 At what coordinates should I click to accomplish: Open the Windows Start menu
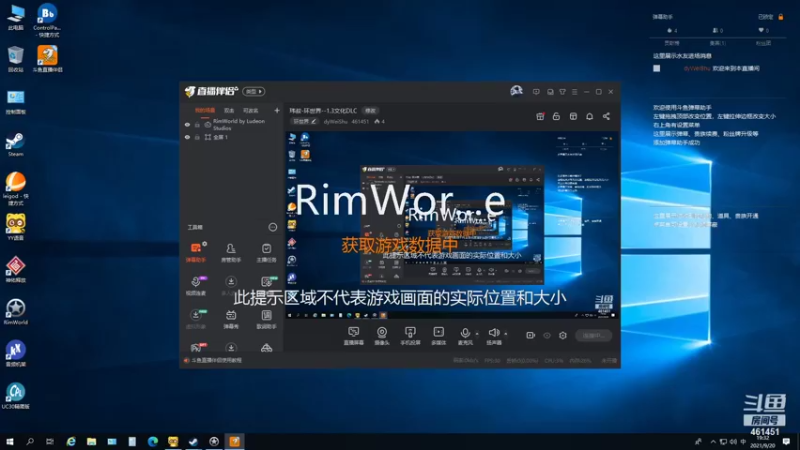10,441
